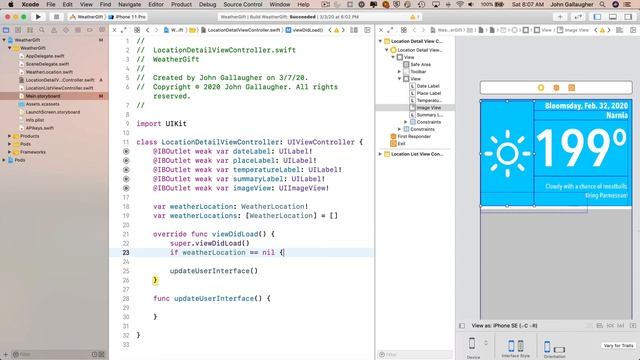The width and height of the screenshot is (640, 360).
Task: Select AppDelegate.swift in navigator
Action: (45, 56)
